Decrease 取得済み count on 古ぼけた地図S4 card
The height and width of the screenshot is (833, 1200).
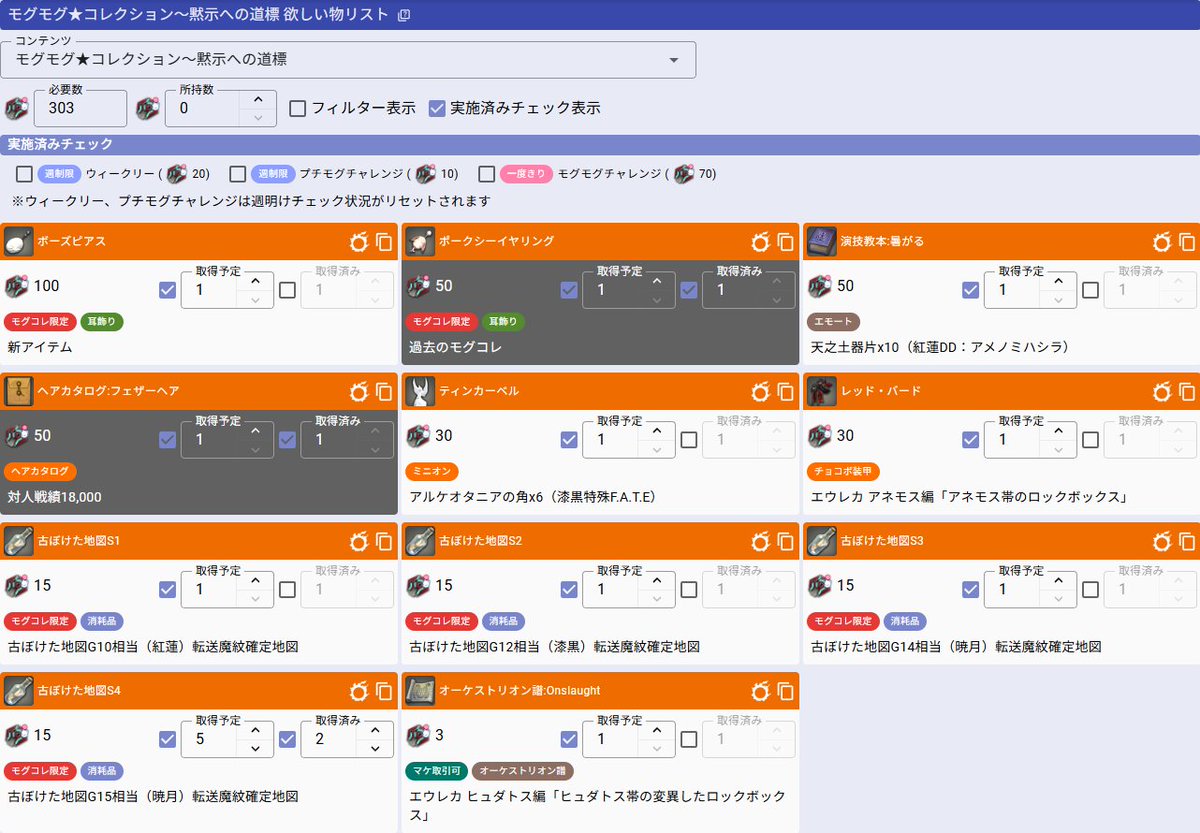point(375,749)
